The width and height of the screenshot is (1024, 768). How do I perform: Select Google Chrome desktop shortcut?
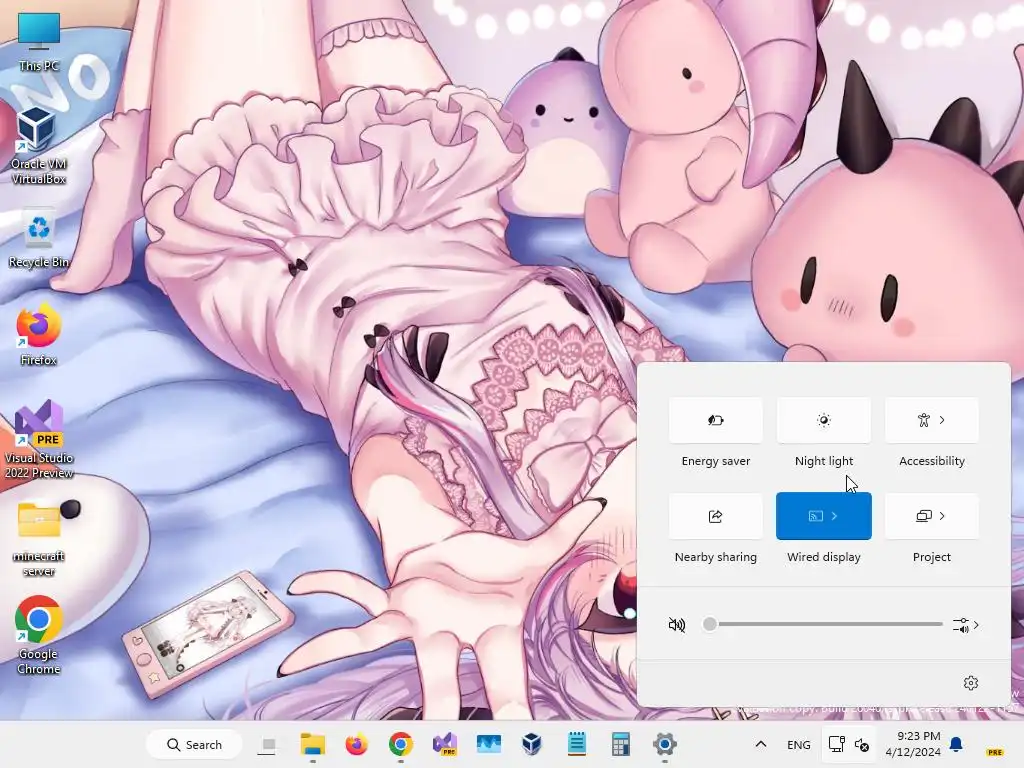pyautogui.click(x=39, y=635)
